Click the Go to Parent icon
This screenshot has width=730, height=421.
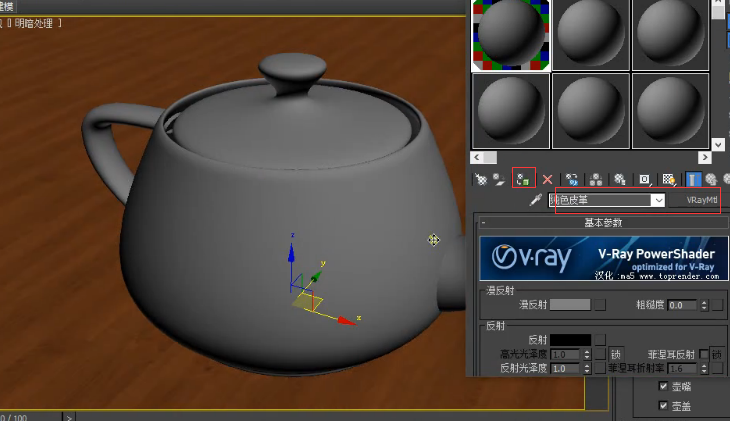point(711,179)
